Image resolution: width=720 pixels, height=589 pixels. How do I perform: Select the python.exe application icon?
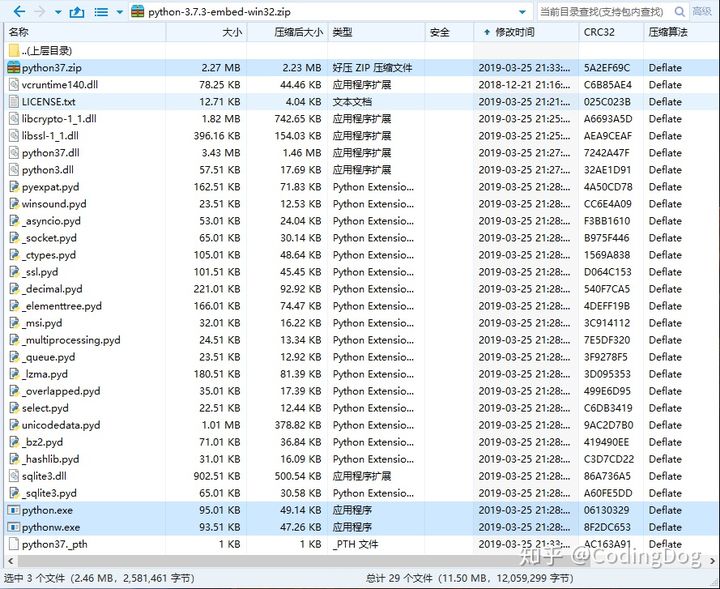[x=14, y=510]
